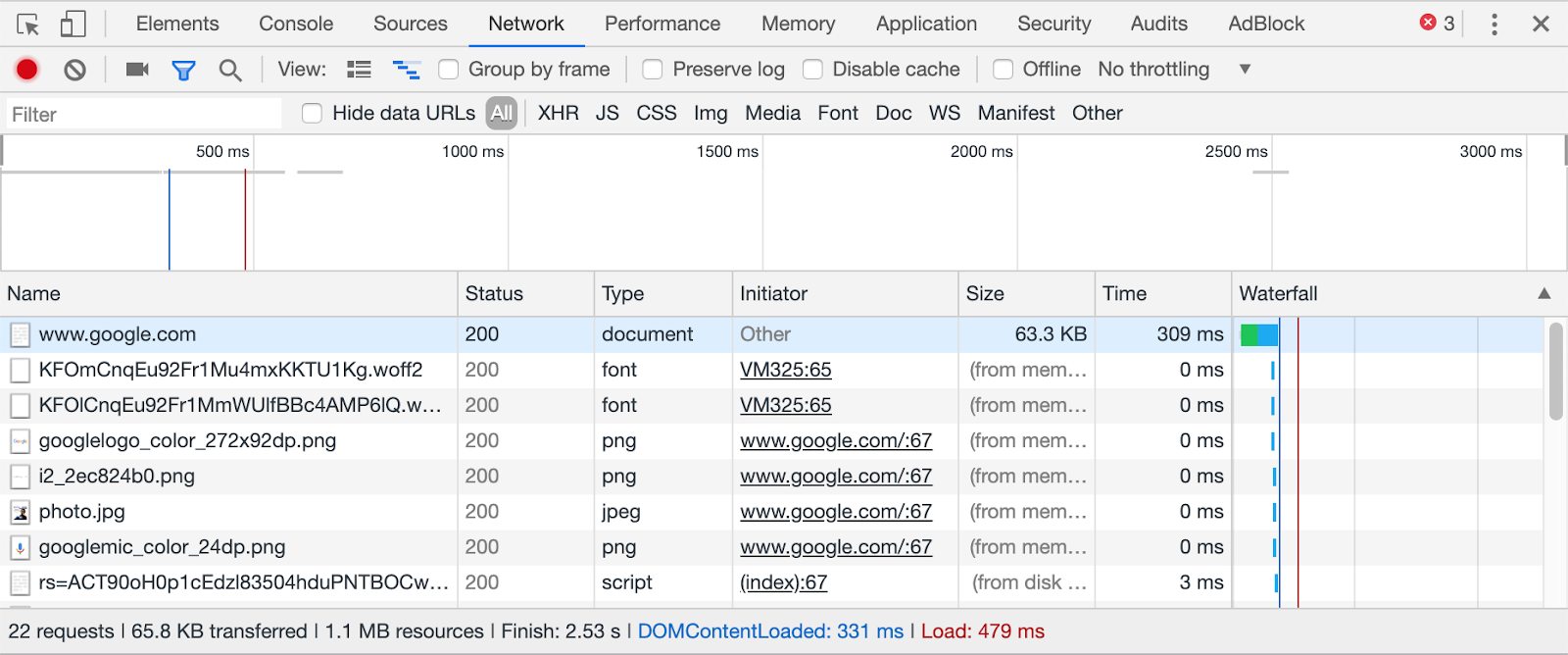Enable Group by frame checkbox

448,70
